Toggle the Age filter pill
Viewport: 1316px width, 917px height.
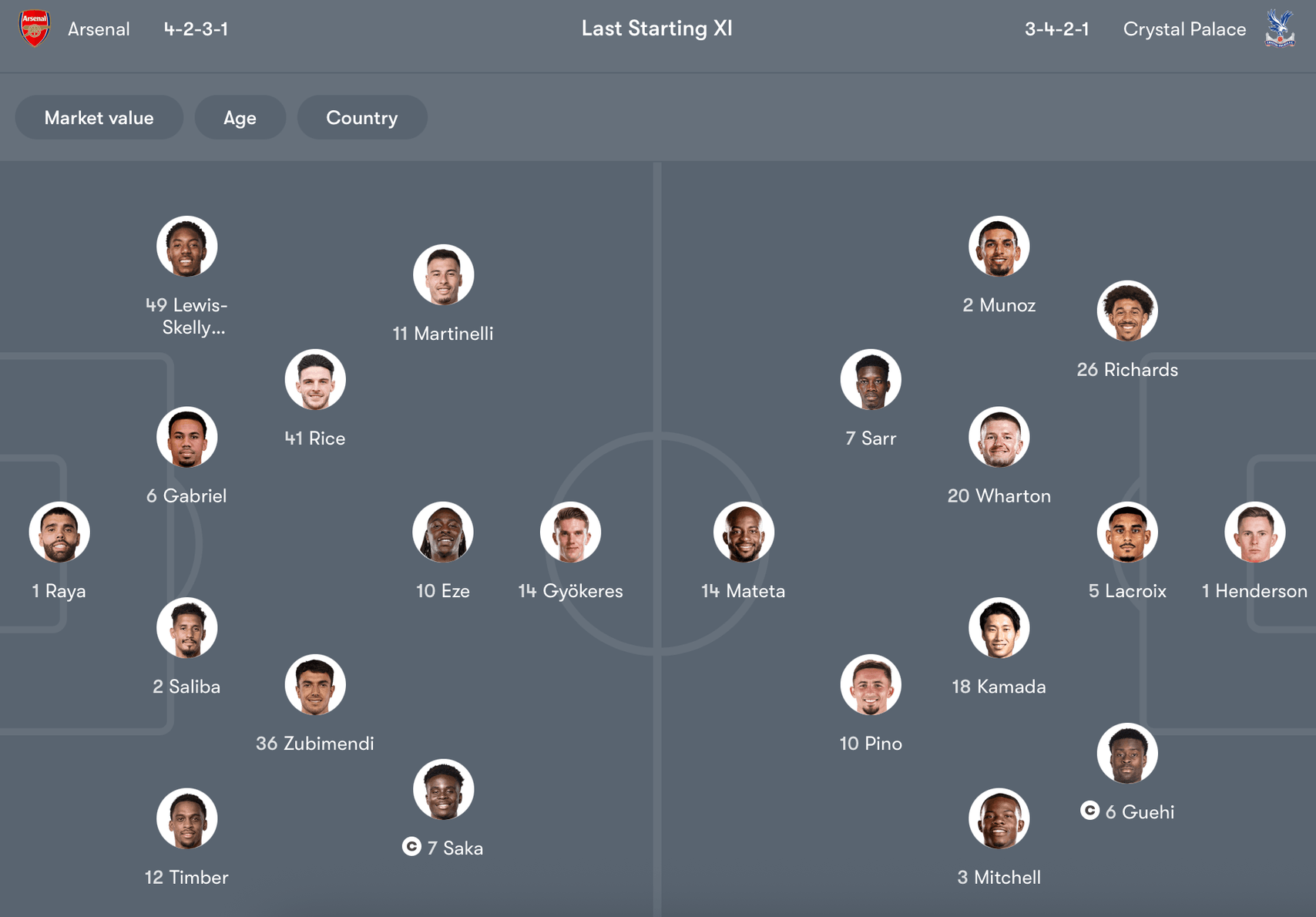pos(240,118)
